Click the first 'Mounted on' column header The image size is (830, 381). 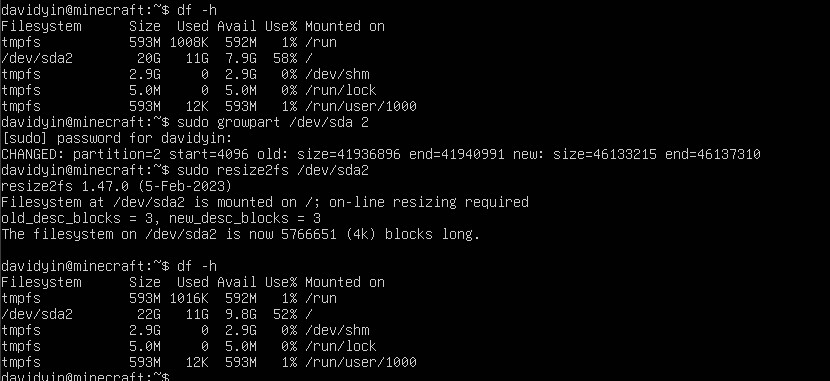click(x=345, y=26)
